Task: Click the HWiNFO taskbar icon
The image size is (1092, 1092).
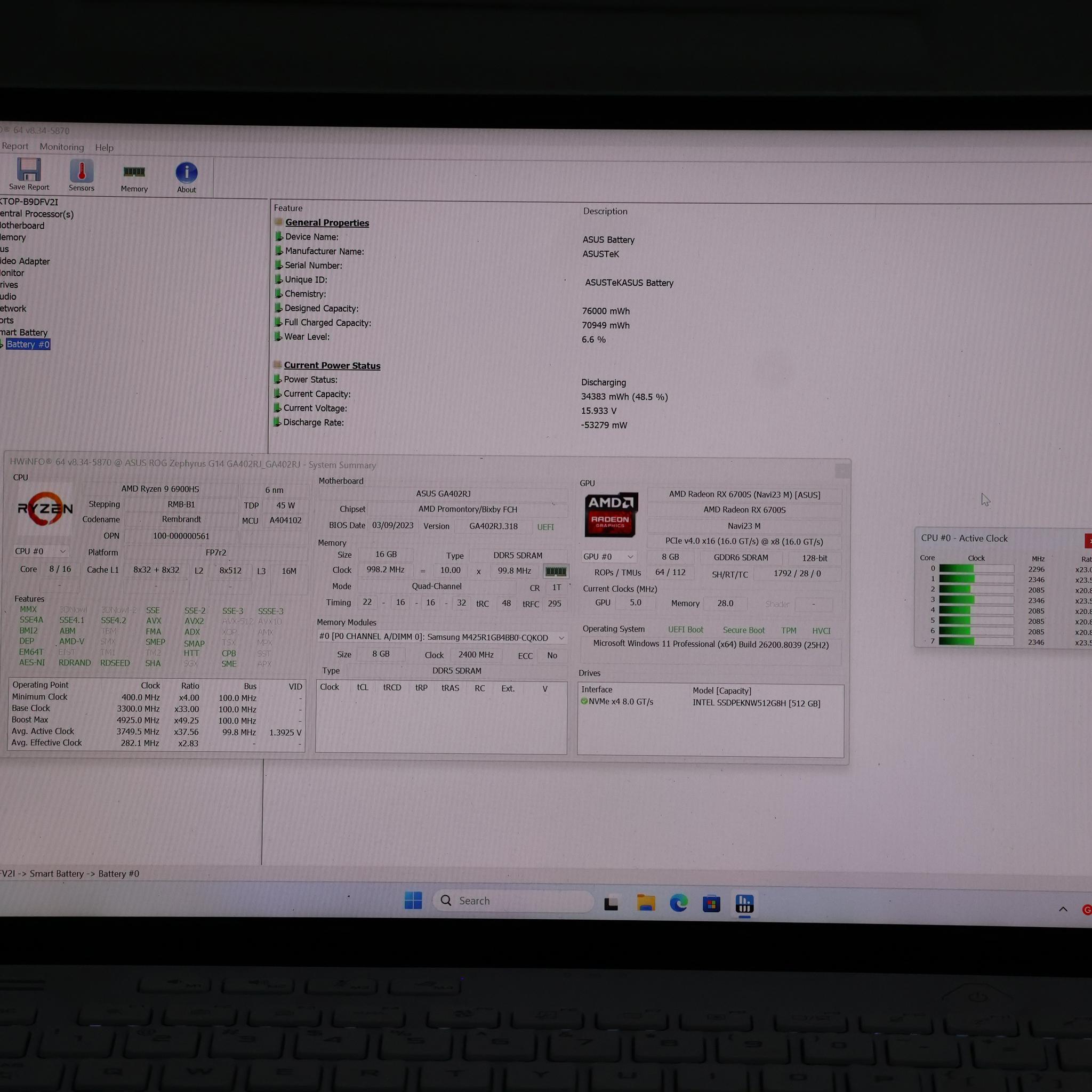Action: pos(744,904)
